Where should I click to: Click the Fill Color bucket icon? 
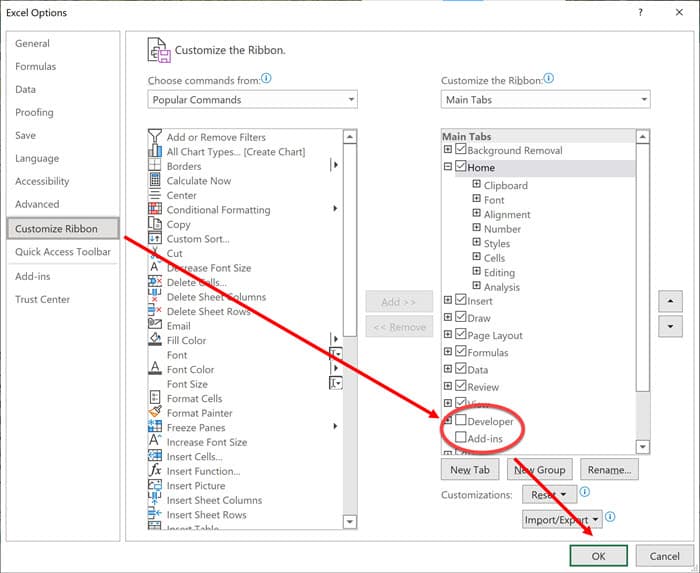click(155, 340)
